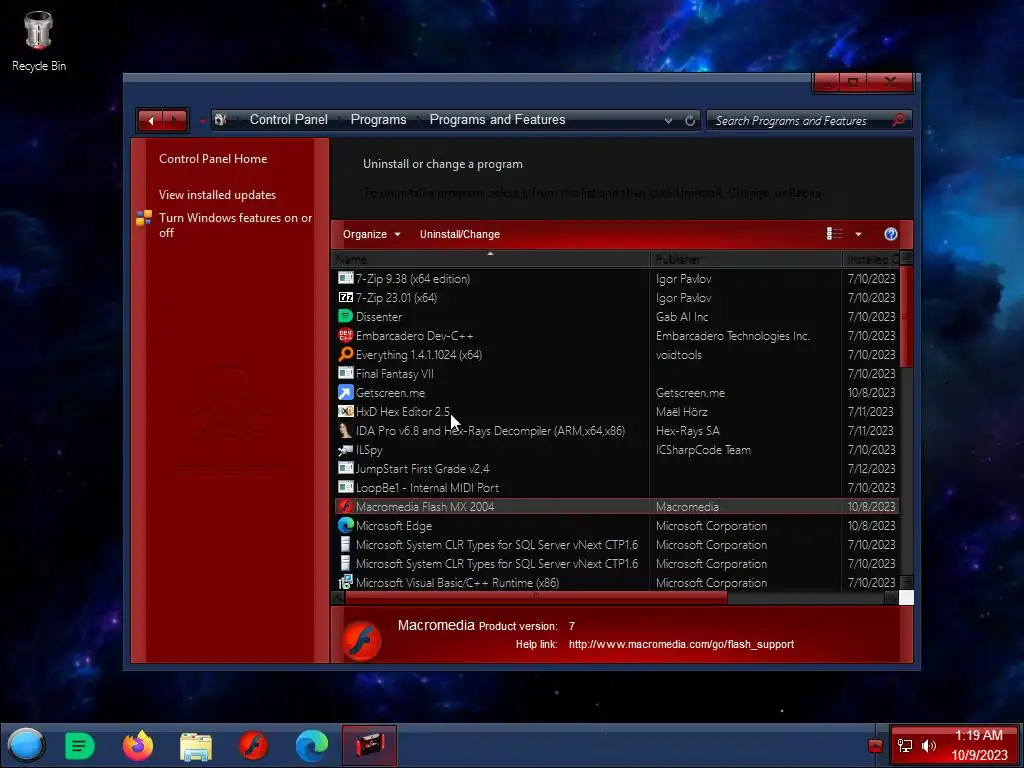Image resolution: width=1024 pixels, height=768 pixels.
Task: Click the volume speaker tray icon
Action: tap(929, 746)
